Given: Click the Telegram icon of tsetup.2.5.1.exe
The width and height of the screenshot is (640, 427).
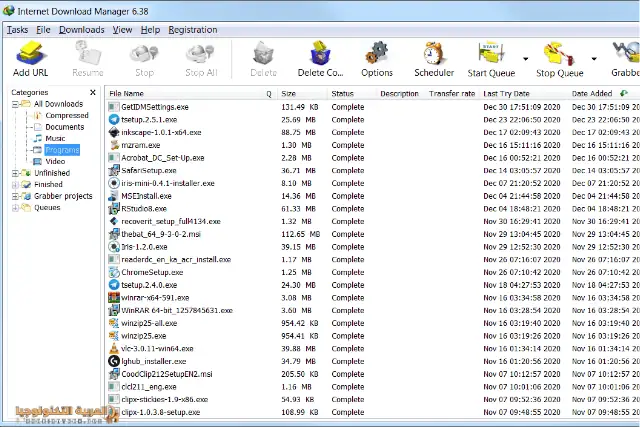Looking at the screenshot, I should [114, 120].
